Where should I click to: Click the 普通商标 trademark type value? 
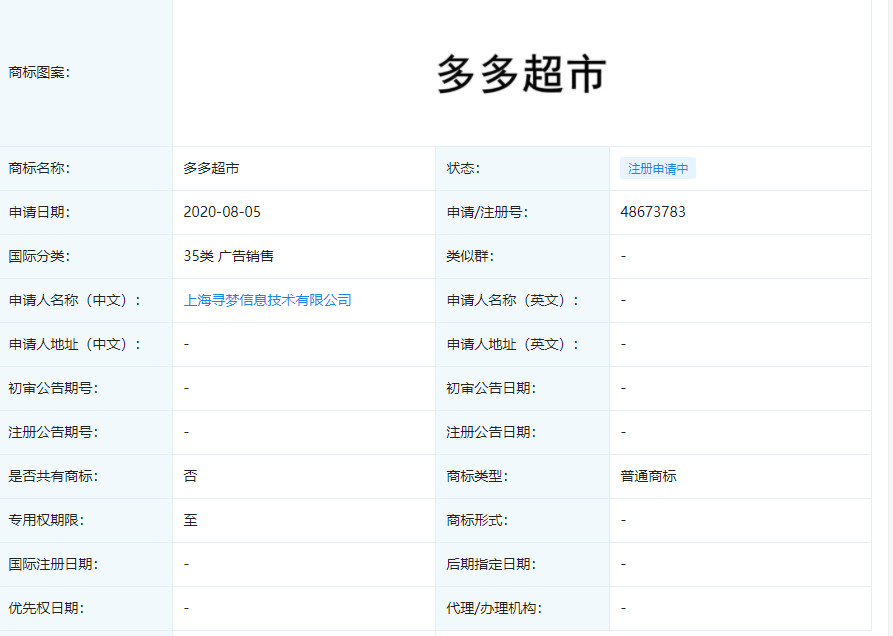pos(648,476)
